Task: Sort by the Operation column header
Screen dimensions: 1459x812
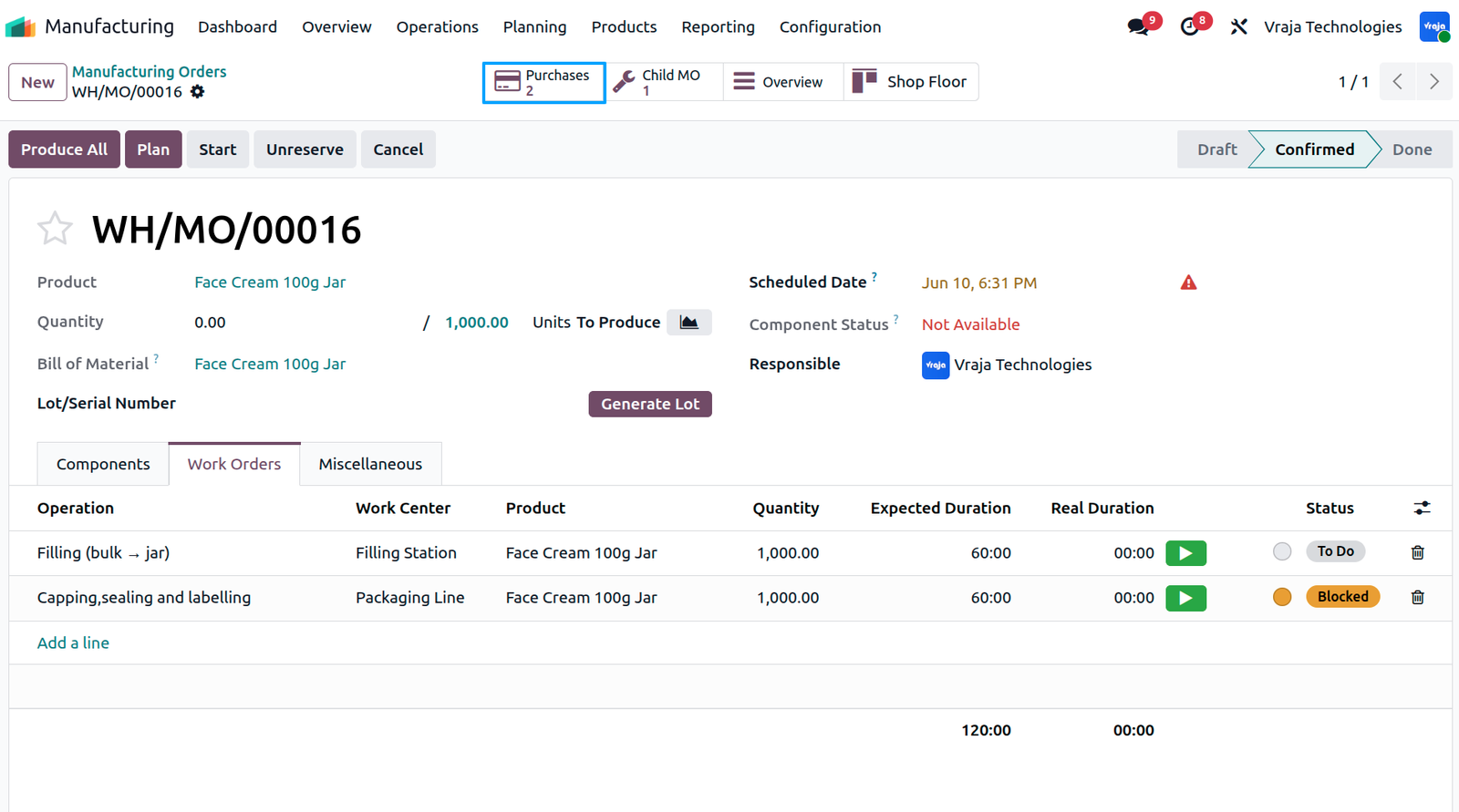Action: point(76,509)
